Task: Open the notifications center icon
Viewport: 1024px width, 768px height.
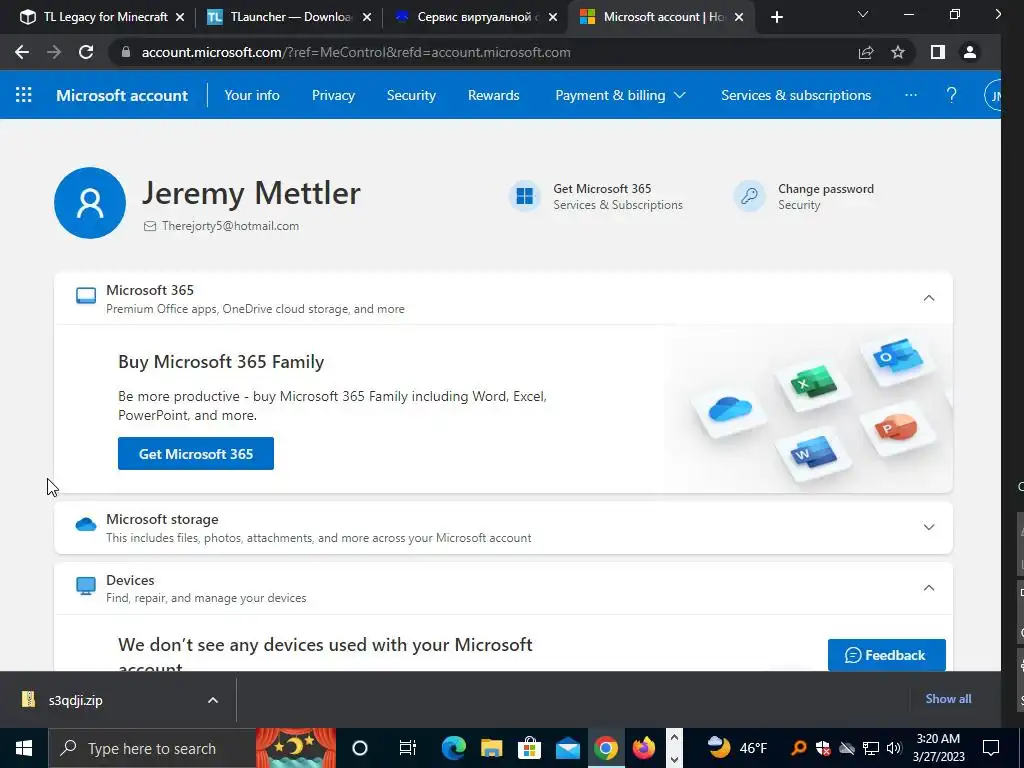Action: tap(991, 748)
